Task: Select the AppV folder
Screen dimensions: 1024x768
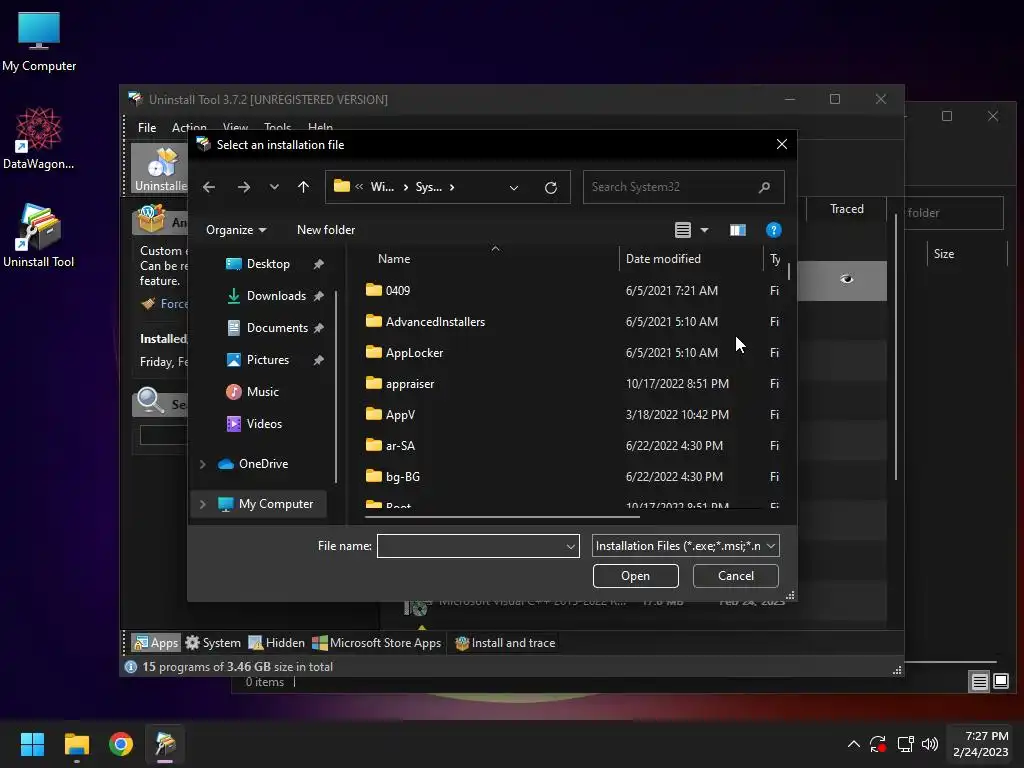Action: pos(400,415)
